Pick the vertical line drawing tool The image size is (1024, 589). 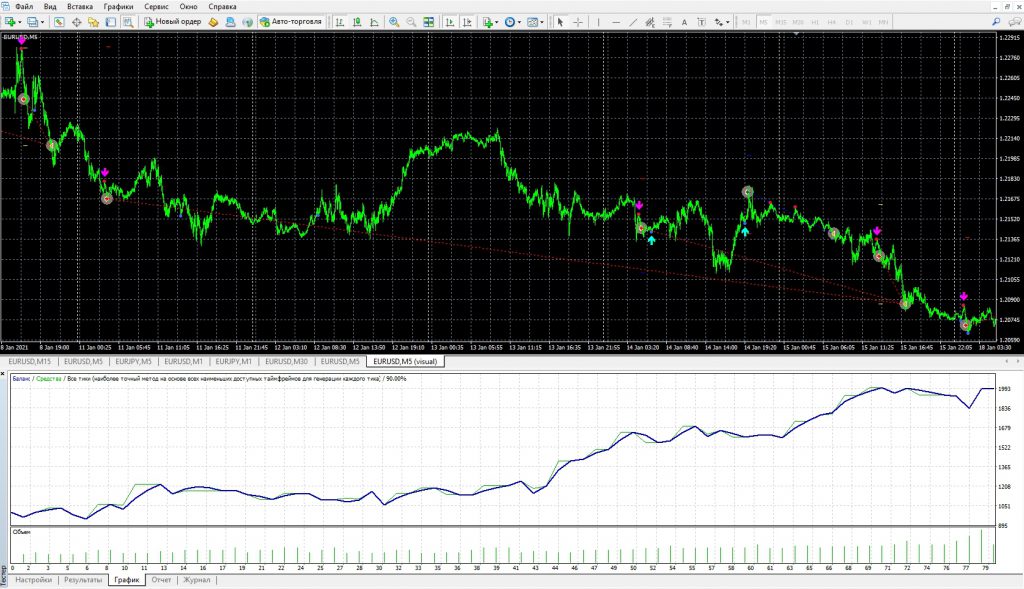[599, 21]
